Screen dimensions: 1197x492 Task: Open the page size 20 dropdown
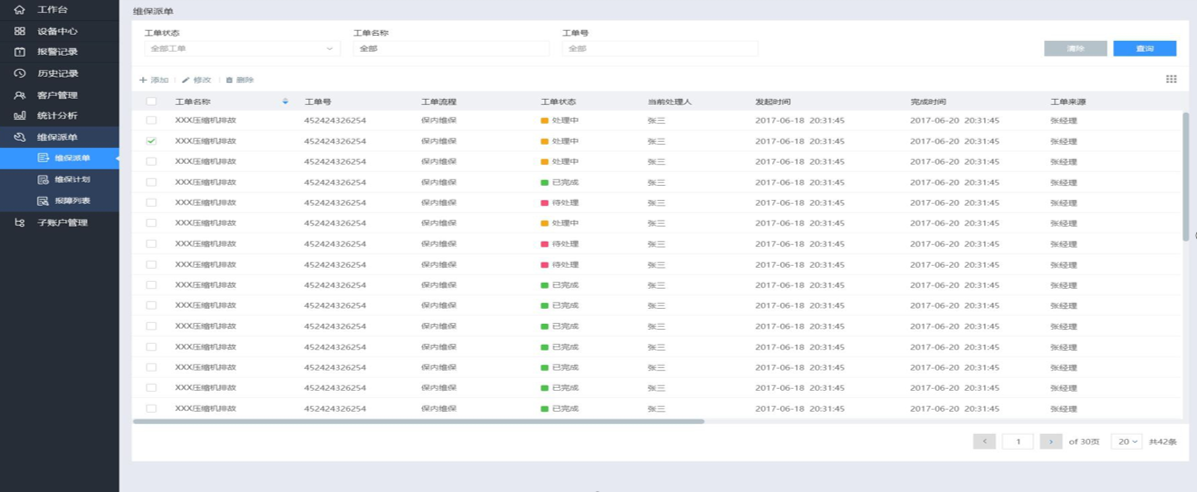point(1127,441)
